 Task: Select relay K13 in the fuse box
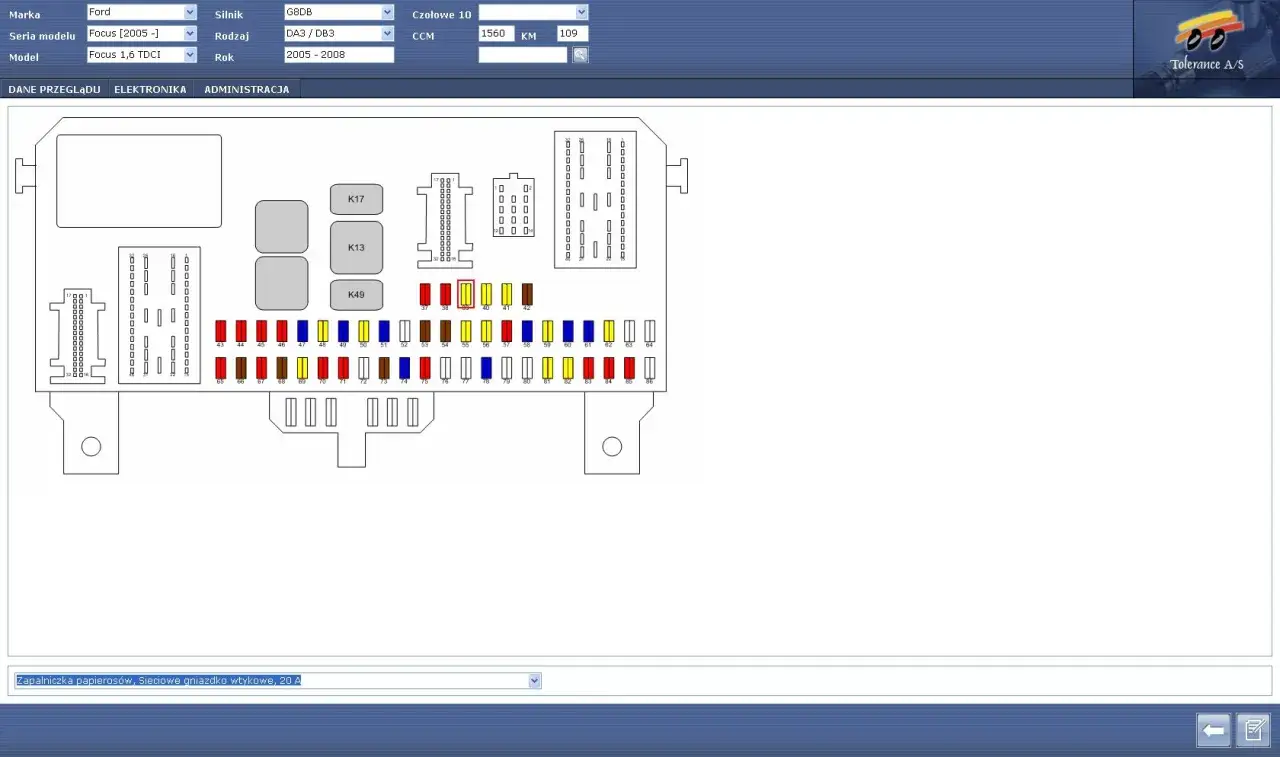[356, 247]
